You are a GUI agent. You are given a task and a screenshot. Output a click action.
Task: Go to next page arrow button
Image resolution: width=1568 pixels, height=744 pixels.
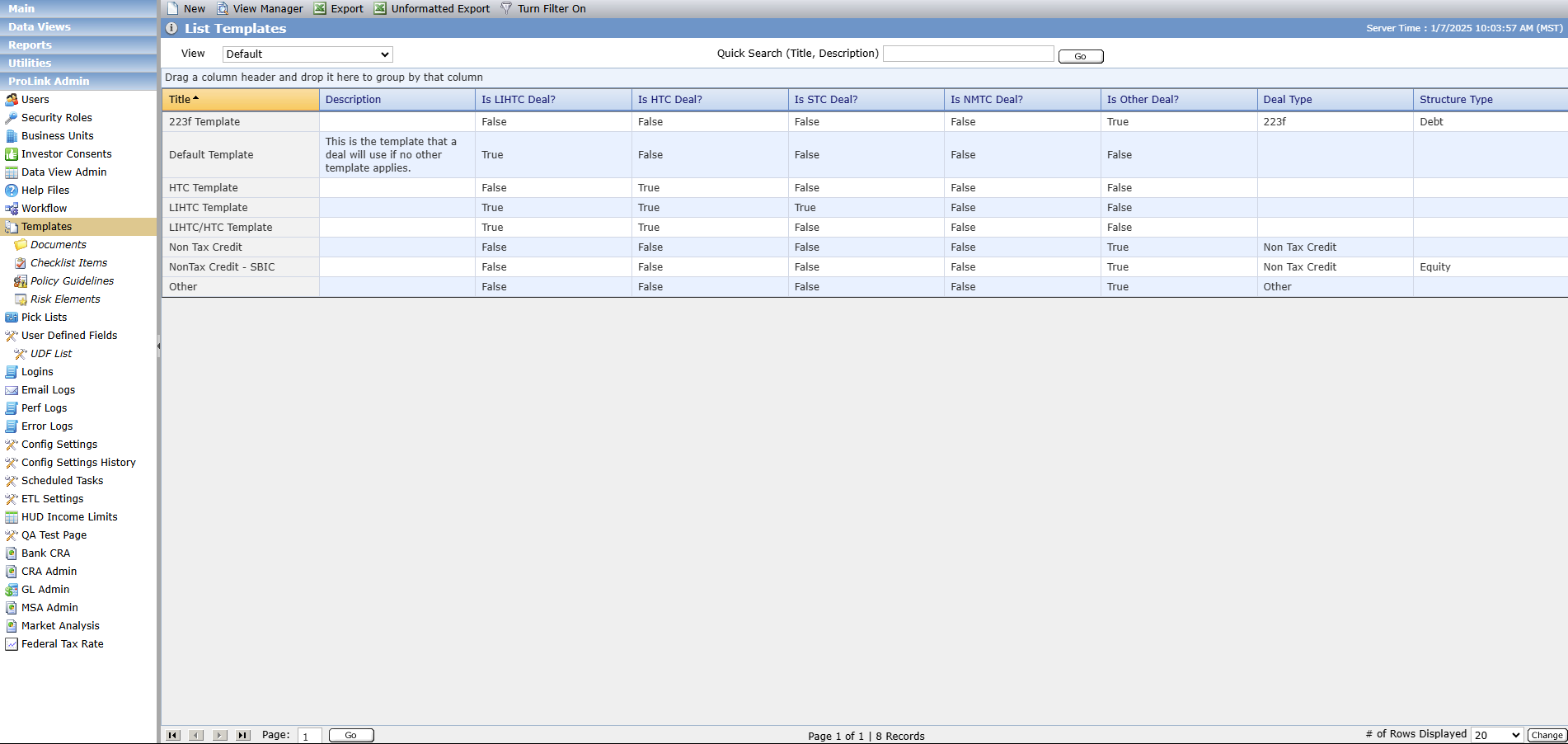(x=220, y=735)
